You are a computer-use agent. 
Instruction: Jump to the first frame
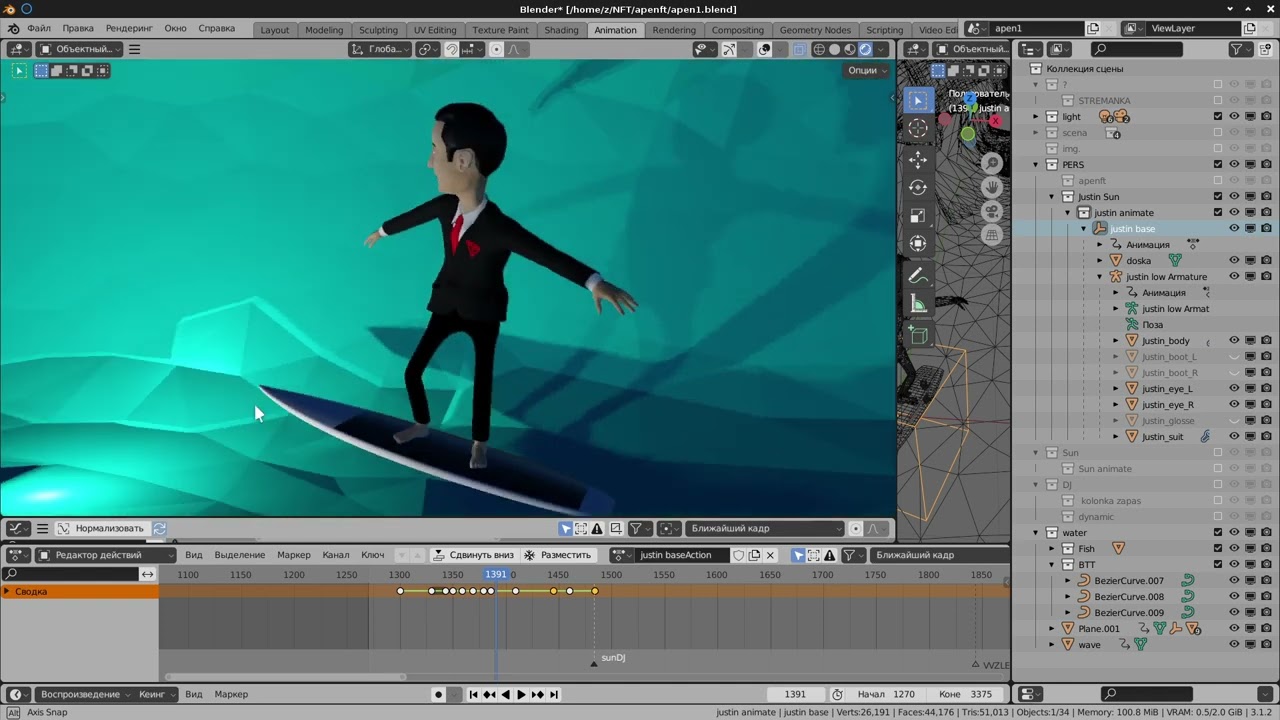tap(474, 694)
